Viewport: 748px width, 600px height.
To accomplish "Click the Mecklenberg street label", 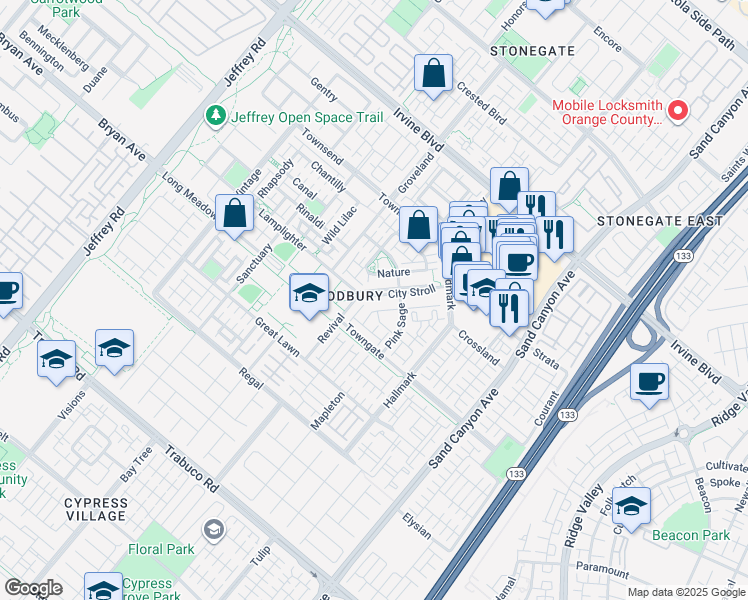I will point(63,48).
